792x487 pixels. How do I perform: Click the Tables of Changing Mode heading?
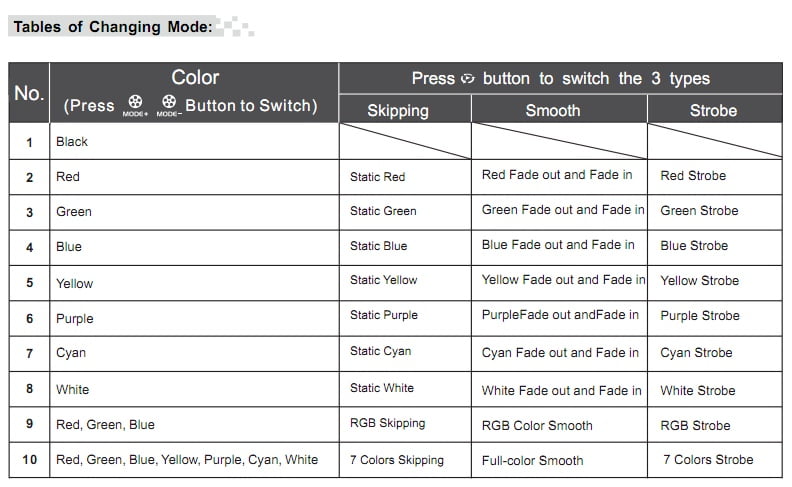click(x=113, y=26)
